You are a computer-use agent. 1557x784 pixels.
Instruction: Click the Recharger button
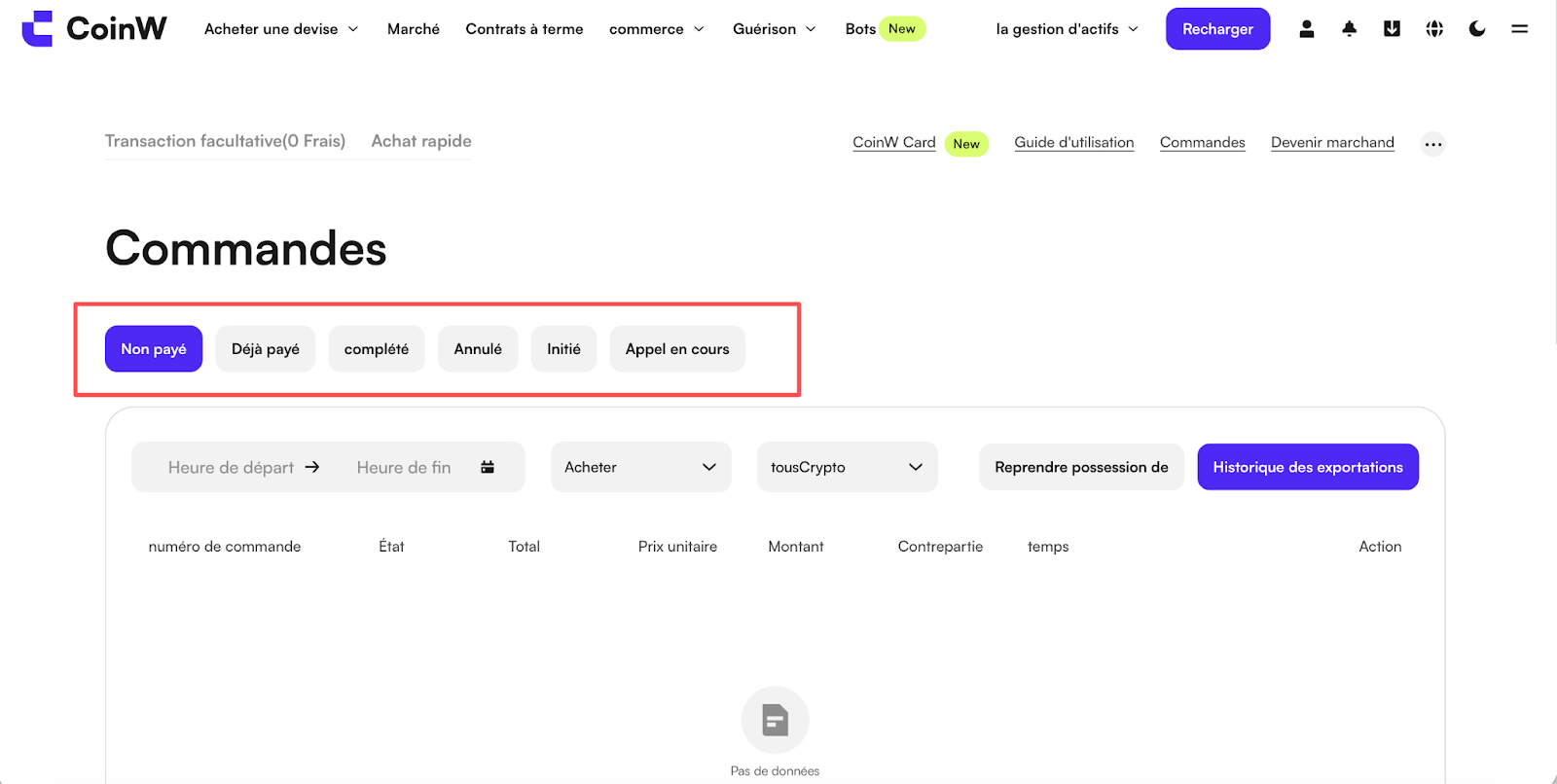1217,29
